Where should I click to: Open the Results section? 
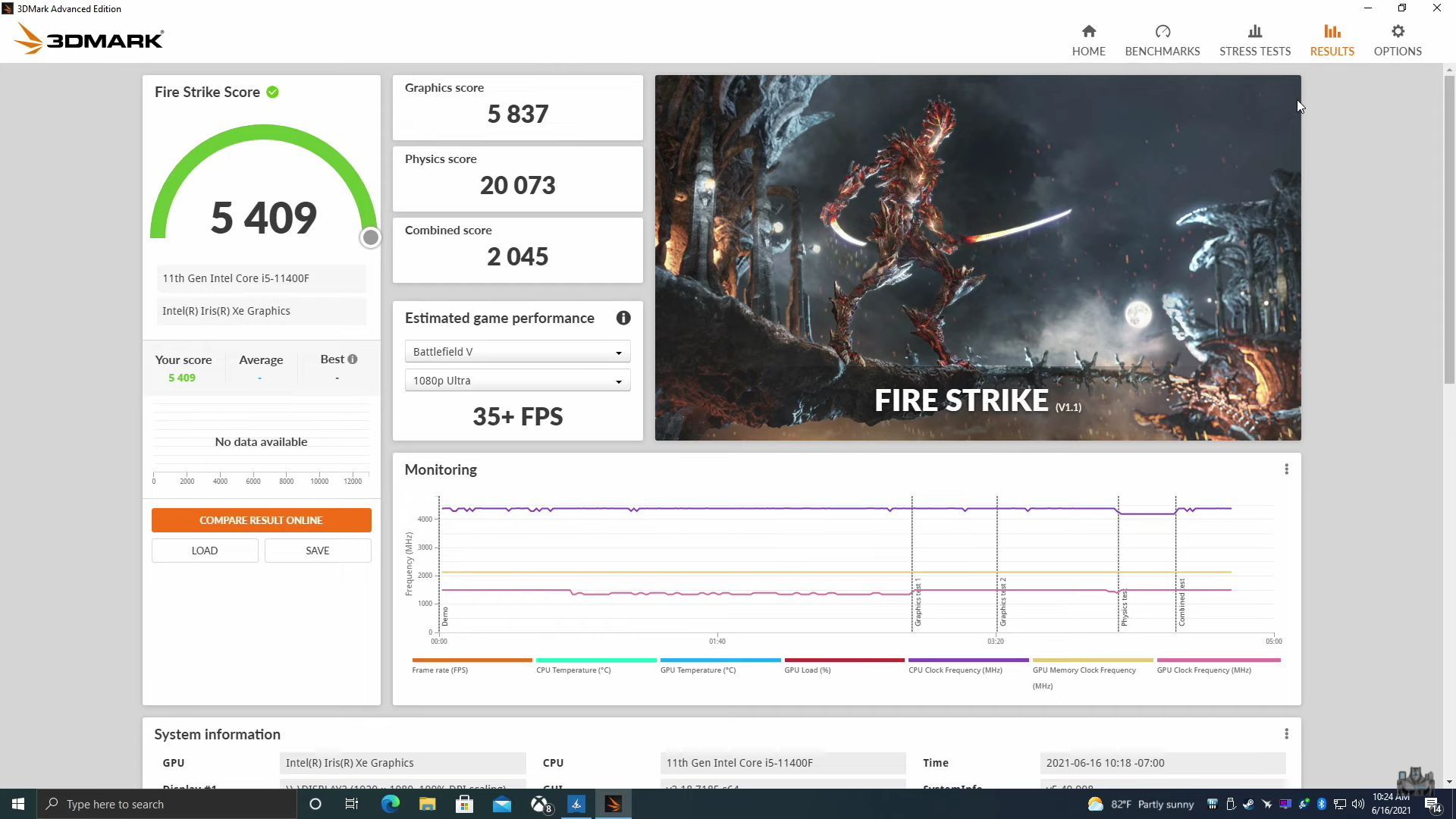tap(1332, 40)
